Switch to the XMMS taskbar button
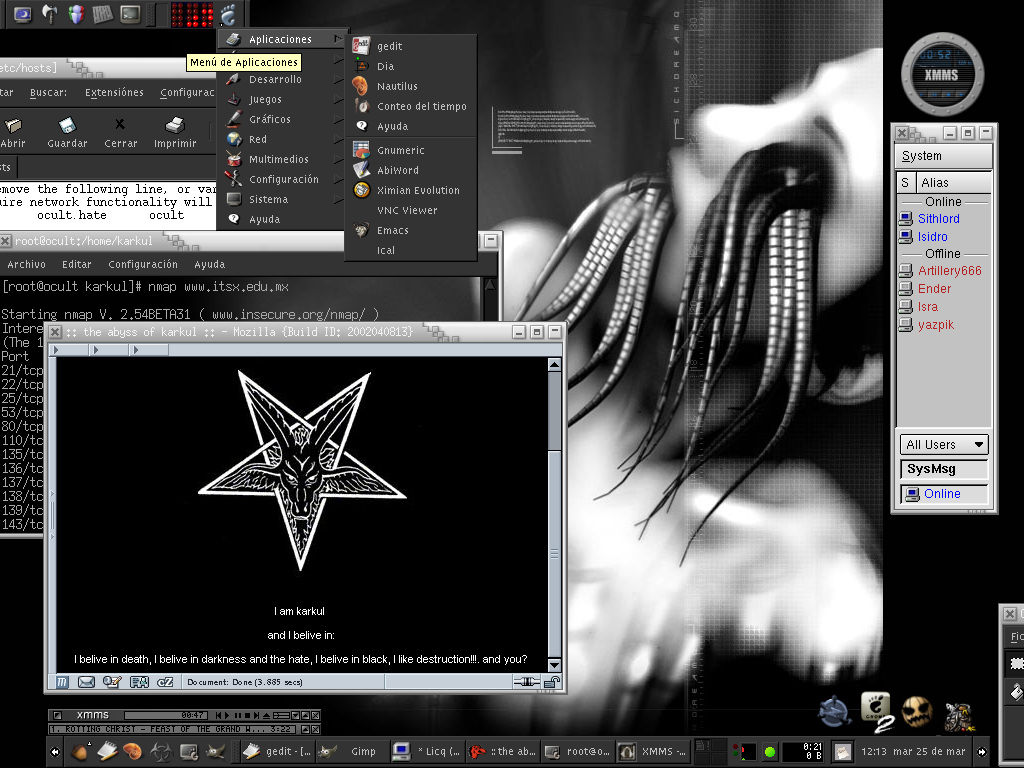Screen dimensions: 1024x768 [654, 752]
